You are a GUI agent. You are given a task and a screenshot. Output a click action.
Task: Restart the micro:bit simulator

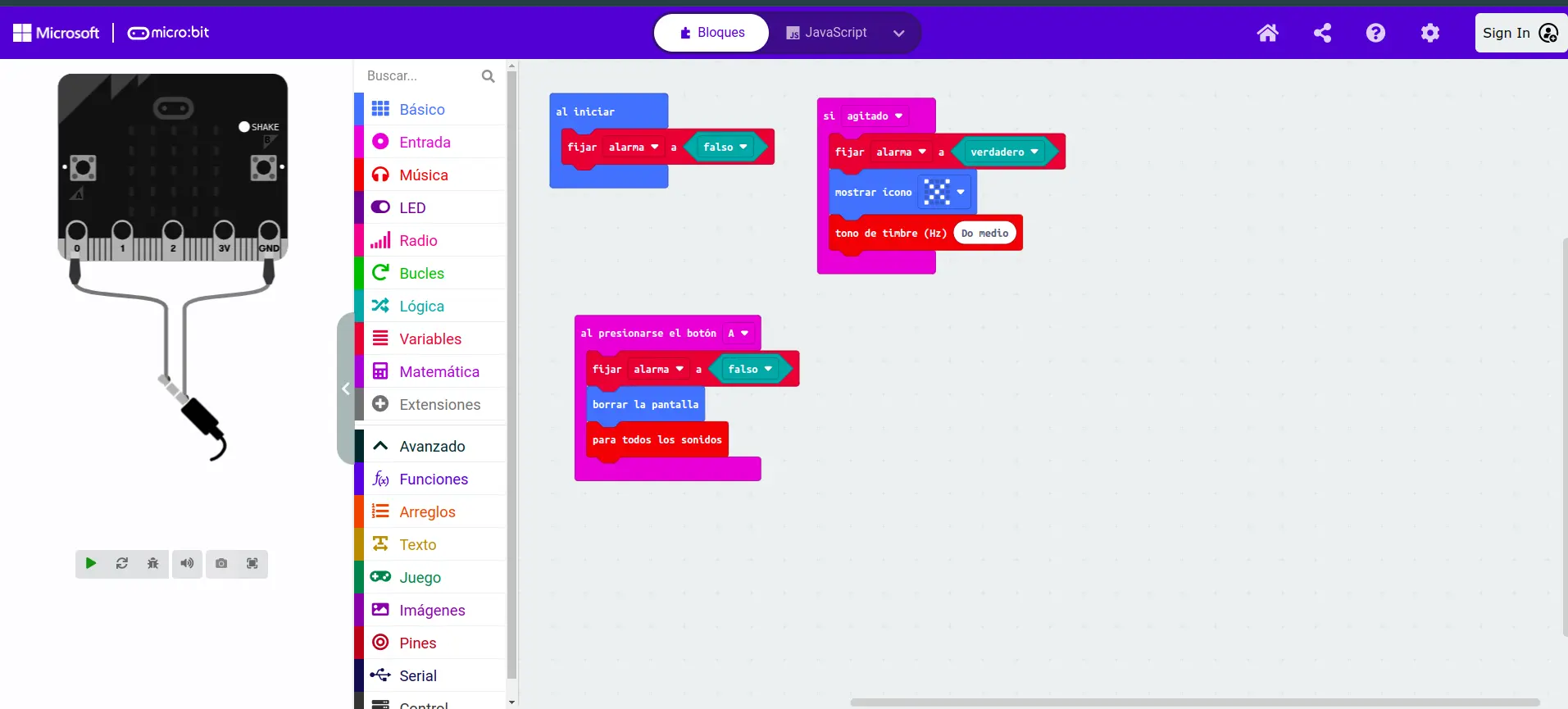point(122,564)
